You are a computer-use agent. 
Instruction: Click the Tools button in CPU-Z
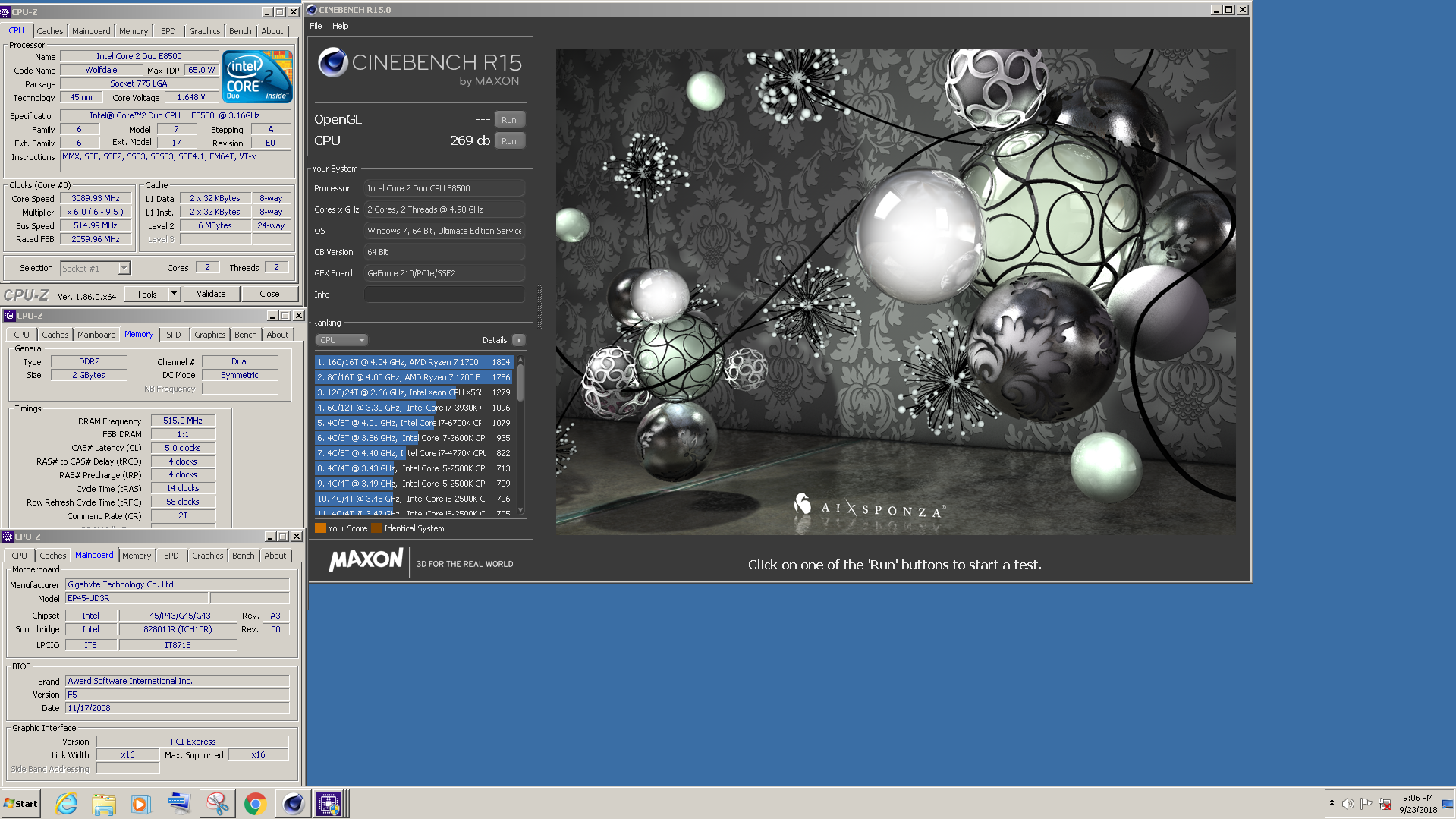[147, 294]
